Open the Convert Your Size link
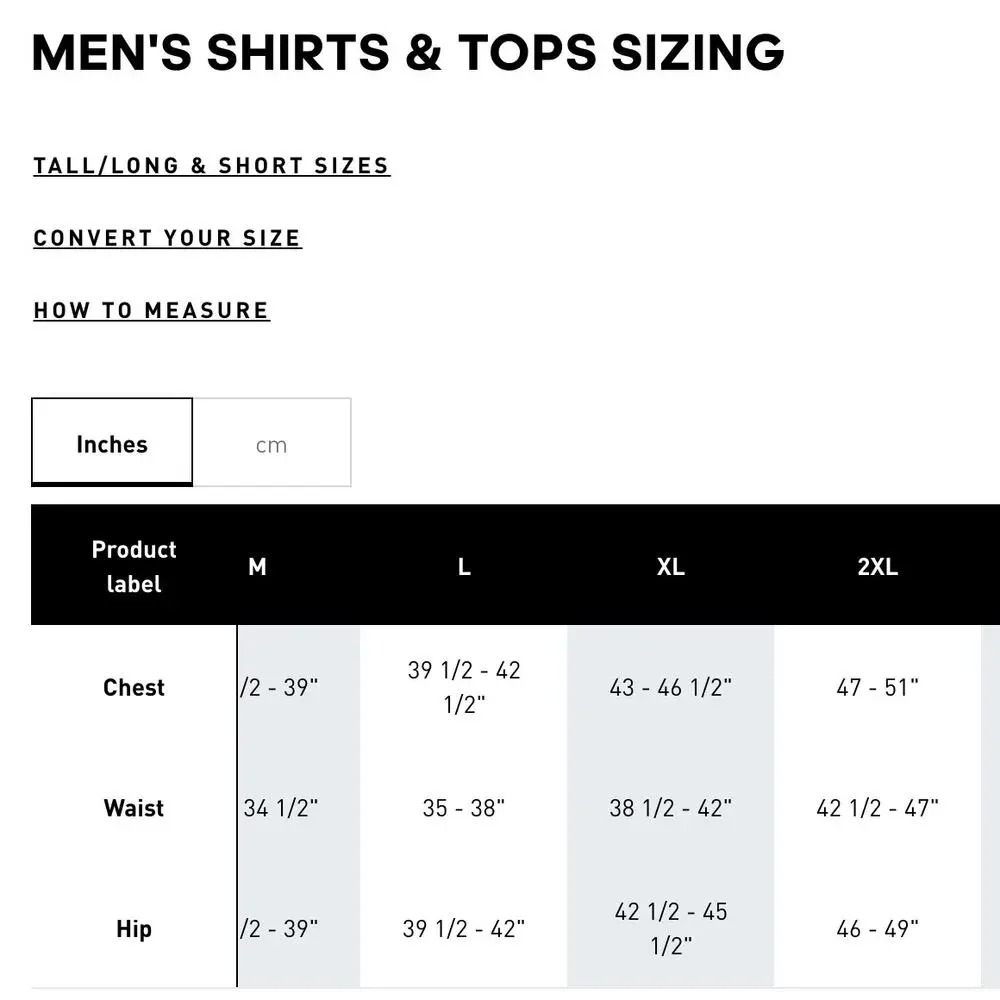 pos(167,238)
